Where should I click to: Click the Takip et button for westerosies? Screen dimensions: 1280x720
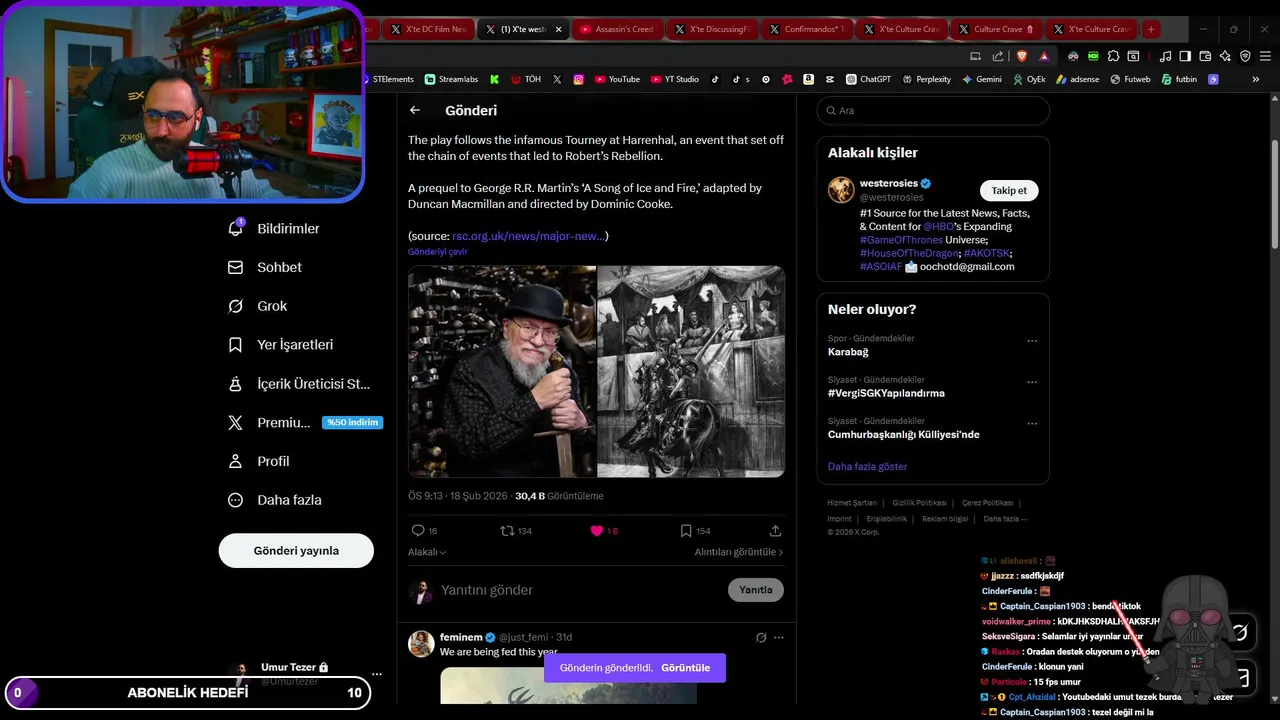pyautogui.click(x=1009, y=190)
